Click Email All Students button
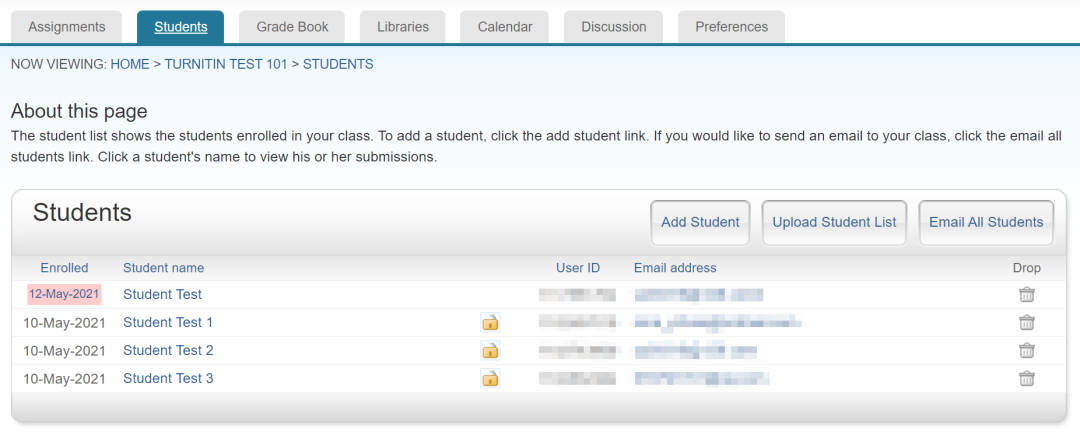Image resolution: width=1080 pixels, height=432 pixels. tap(987, 222)
